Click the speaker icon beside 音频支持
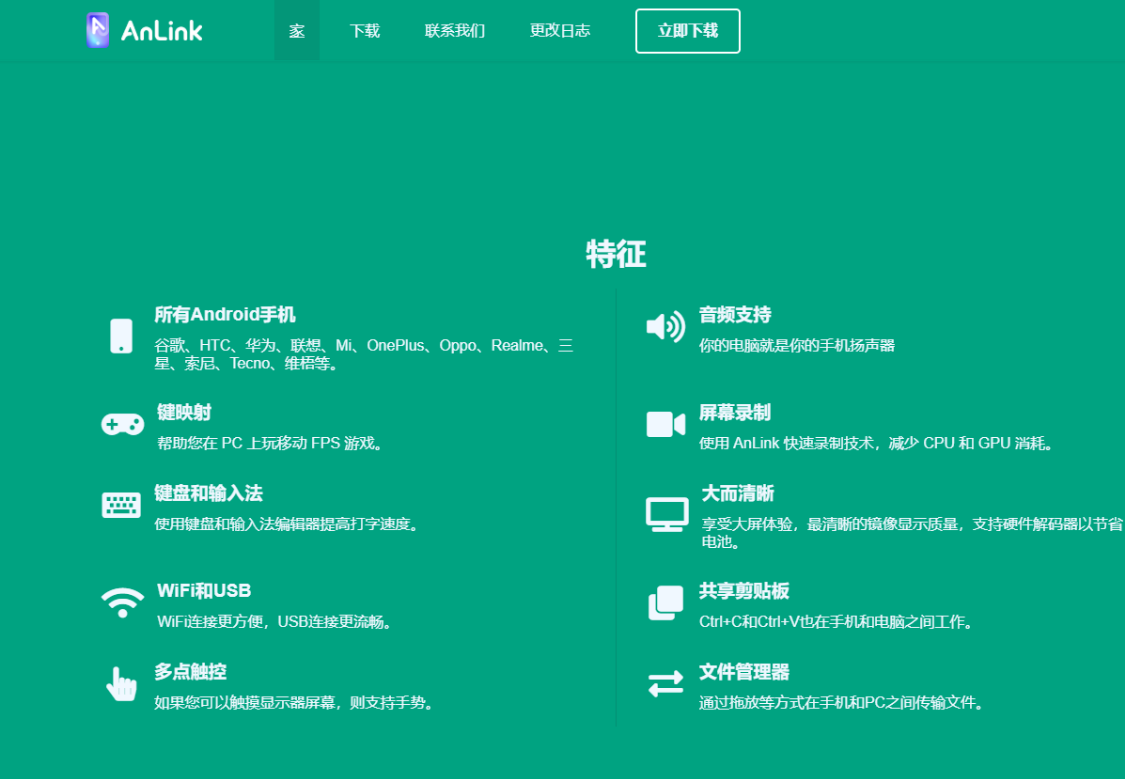The image size is (1125, 779). 665,327
